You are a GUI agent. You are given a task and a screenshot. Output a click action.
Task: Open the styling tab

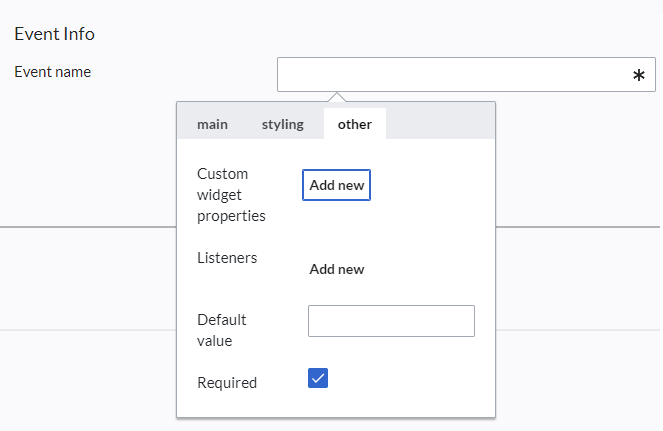(x=282, y=124)
